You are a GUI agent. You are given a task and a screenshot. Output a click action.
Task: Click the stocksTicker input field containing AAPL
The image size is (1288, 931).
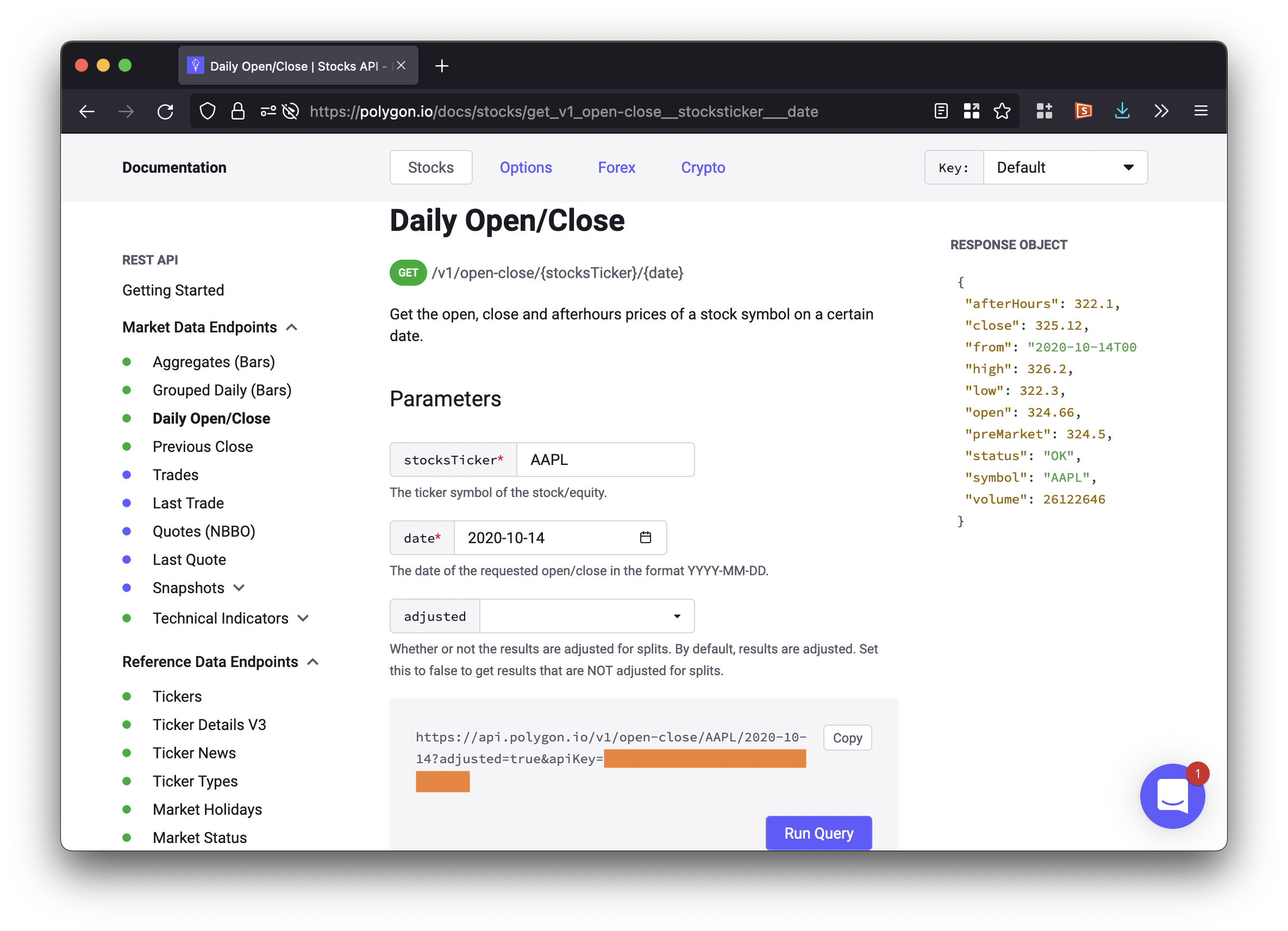tap(605, 460)
